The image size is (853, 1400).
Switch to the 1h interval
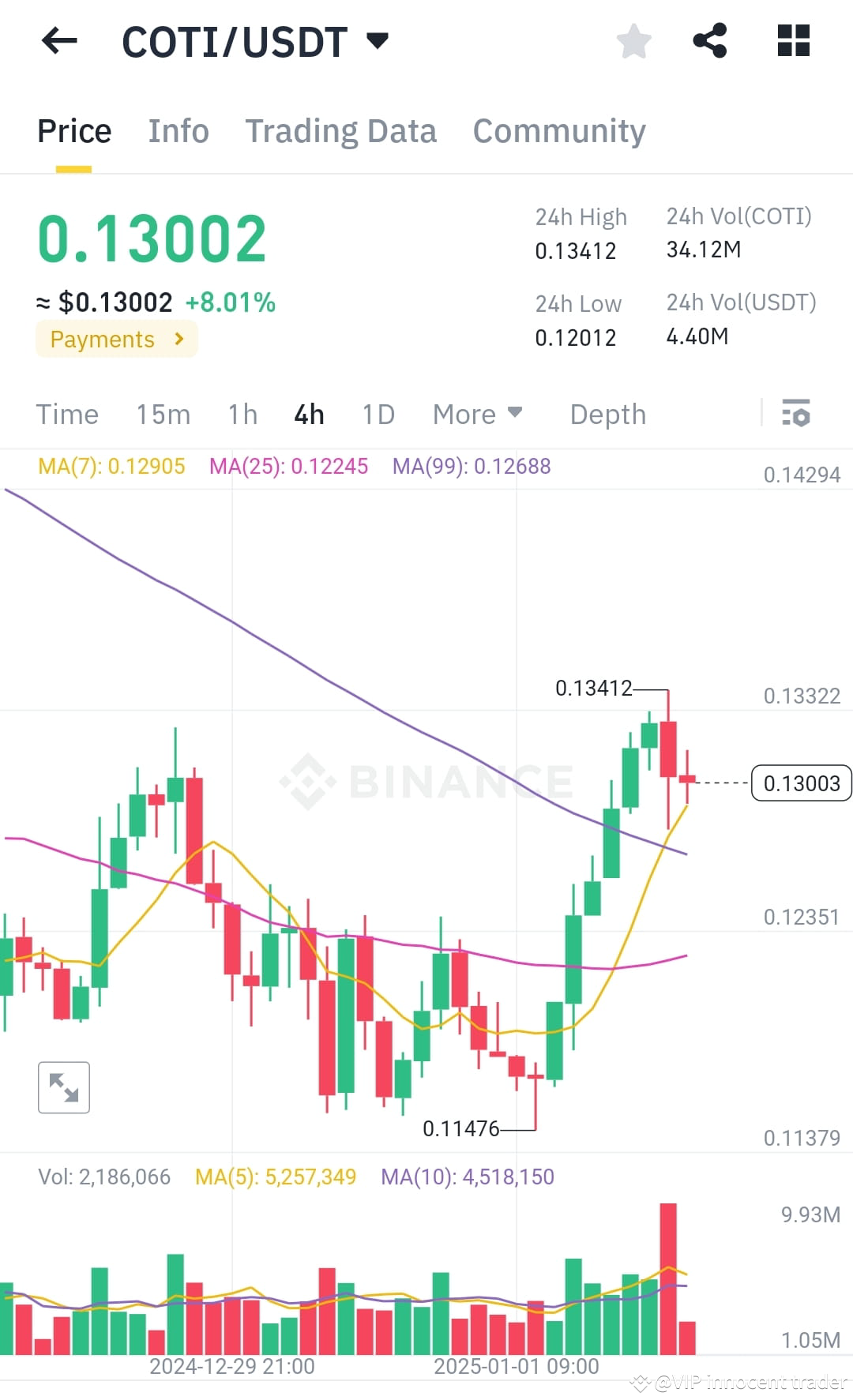pyautogui.click(x=241, y=413)
